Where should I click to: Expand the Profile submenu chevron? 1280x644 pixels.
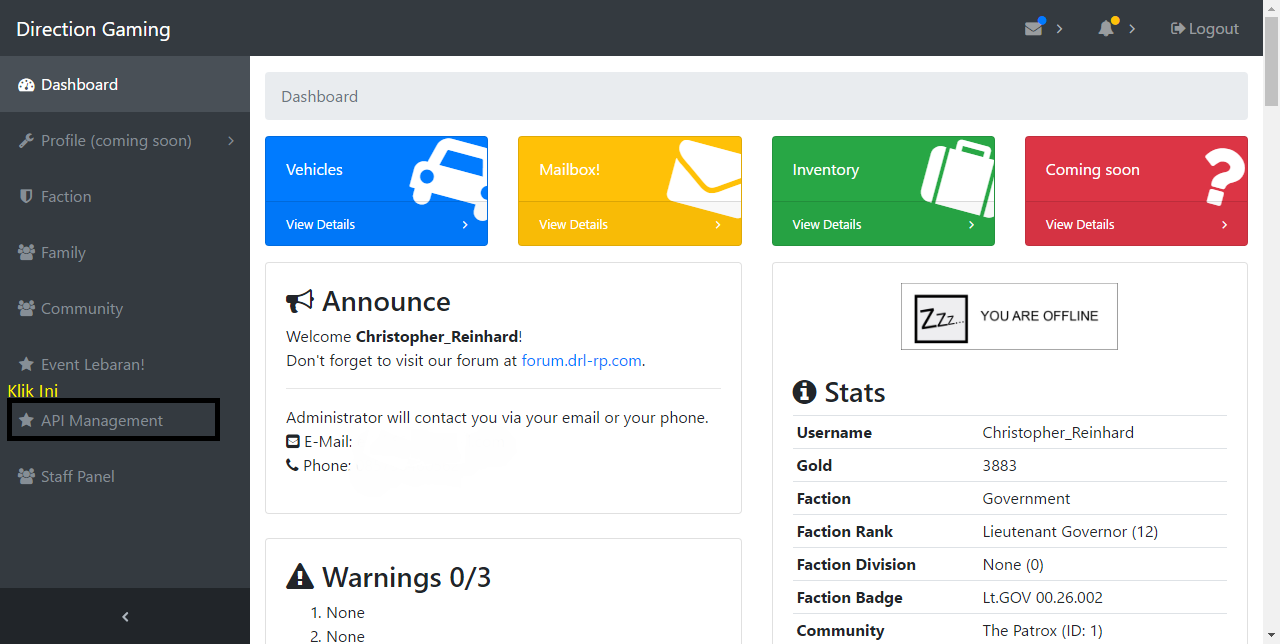pyautogui.click(x=231, y=141)
